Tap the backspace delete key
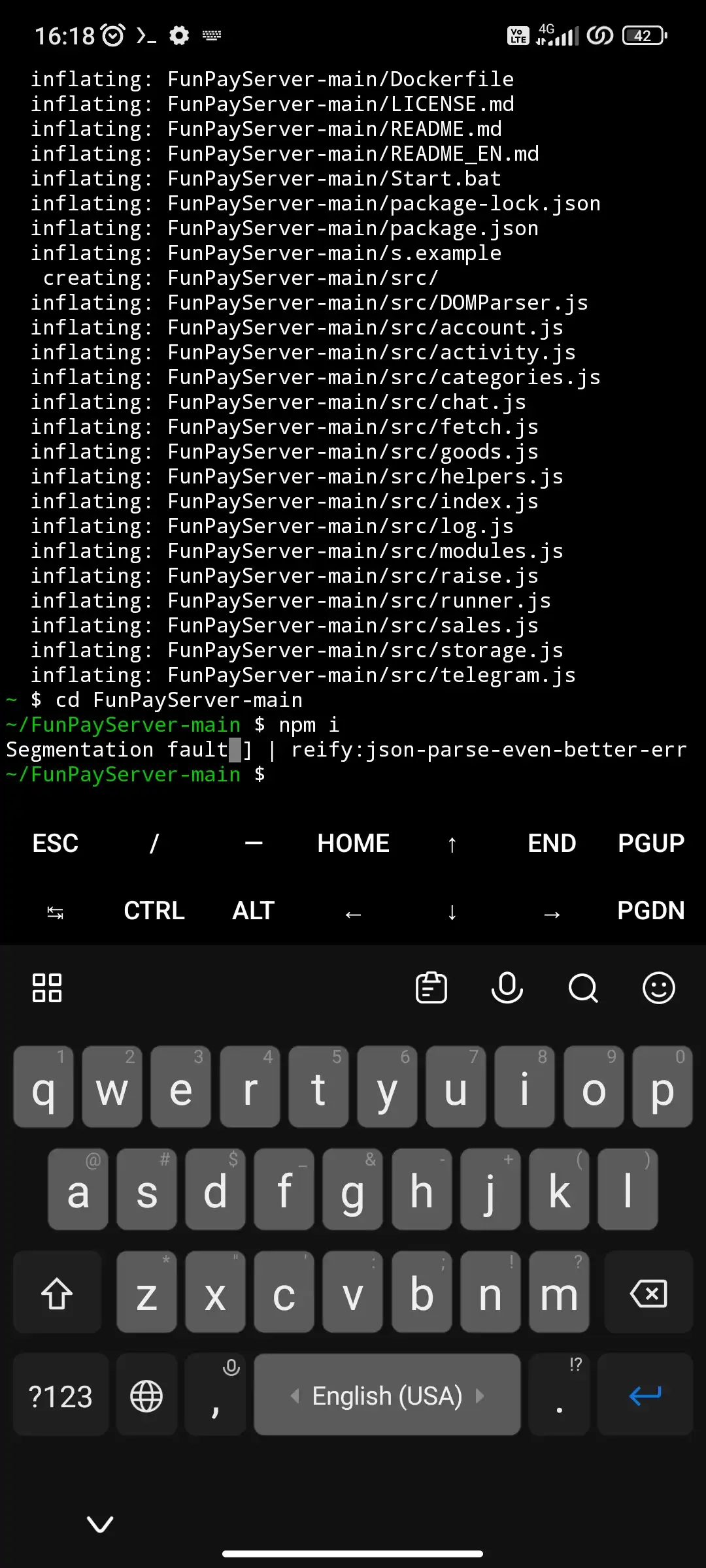Image resolution: width=706 pixels, height=1568 pixels. [648, 1293]
